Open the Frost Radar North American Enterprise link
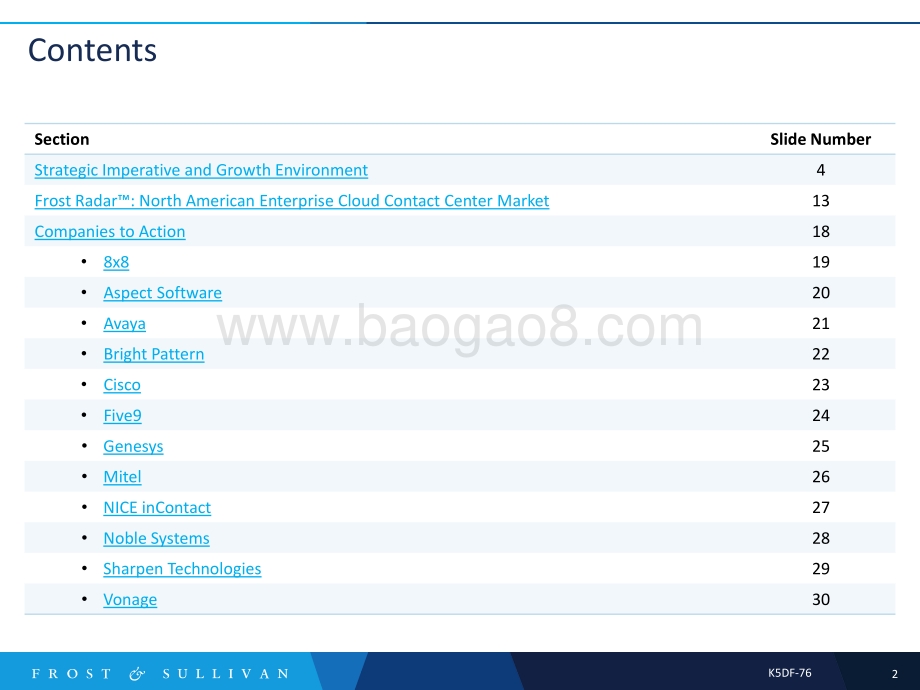The image size is (920, 690). (292, 201)
